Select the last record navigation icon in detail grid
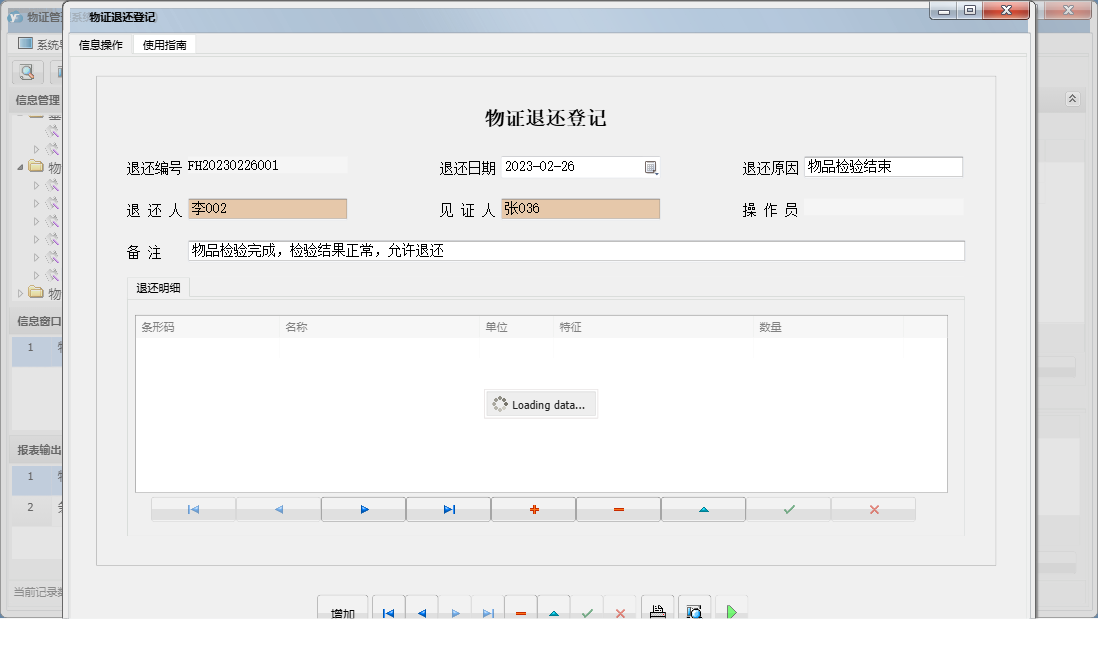The width and height of the screenshot is (1098, 645). pyautogui.click(x=448, y=509)
